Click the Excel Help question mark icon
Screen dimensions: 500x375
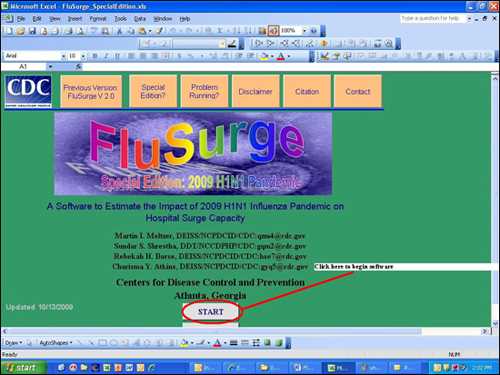314,31
